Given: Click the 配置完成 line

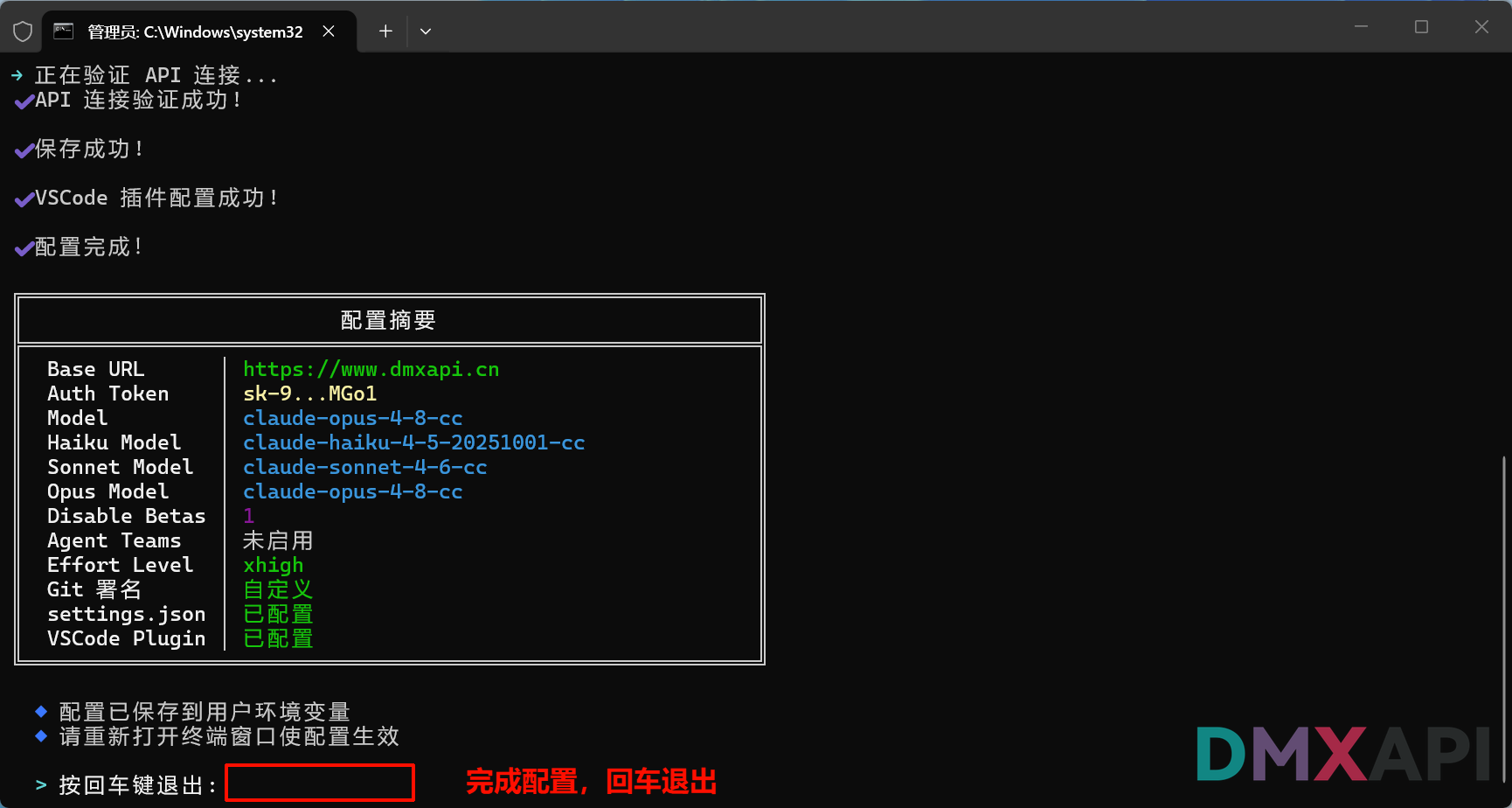Looking at the screenshot, I should coord(89,247).
